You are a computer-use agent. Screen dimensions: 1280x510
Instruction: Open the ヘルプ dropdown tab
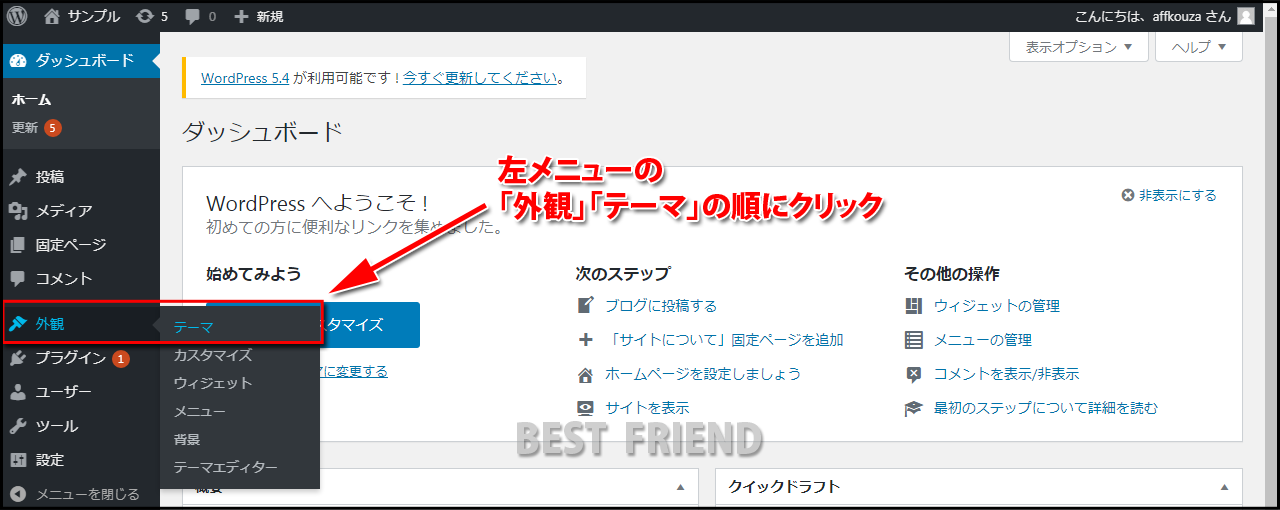1198,46
